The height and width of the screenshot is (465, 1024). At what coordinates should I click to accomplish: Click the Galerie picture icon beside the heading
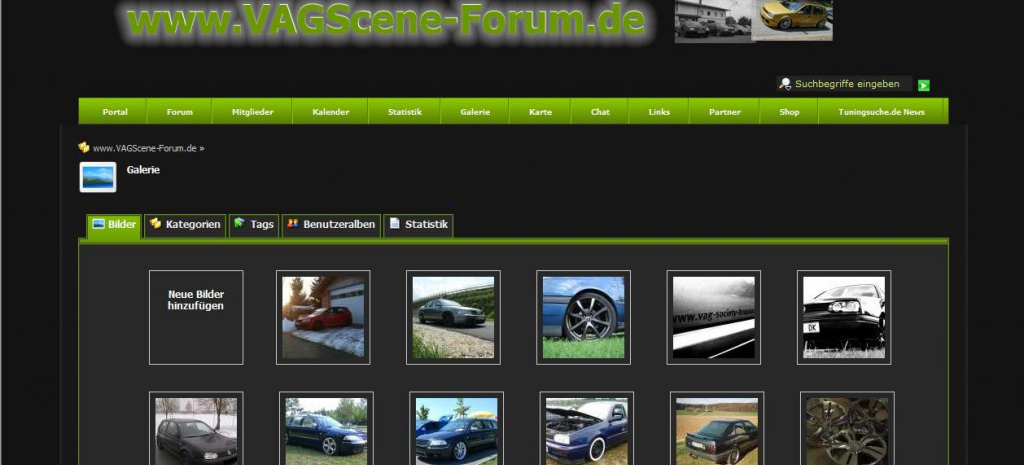(98, 177)
